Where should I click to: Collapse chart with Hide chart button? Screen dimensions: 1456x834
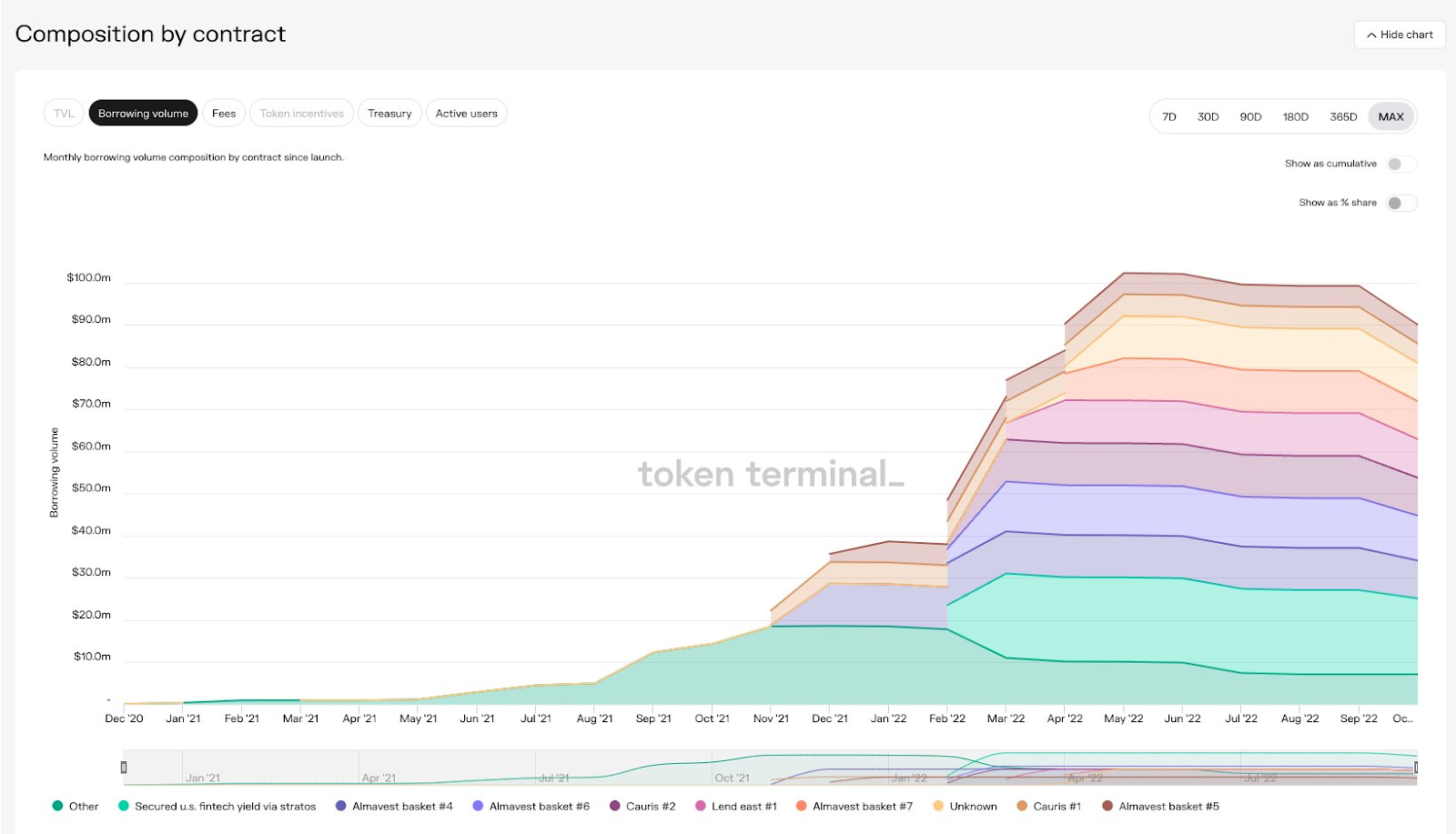1400,35
